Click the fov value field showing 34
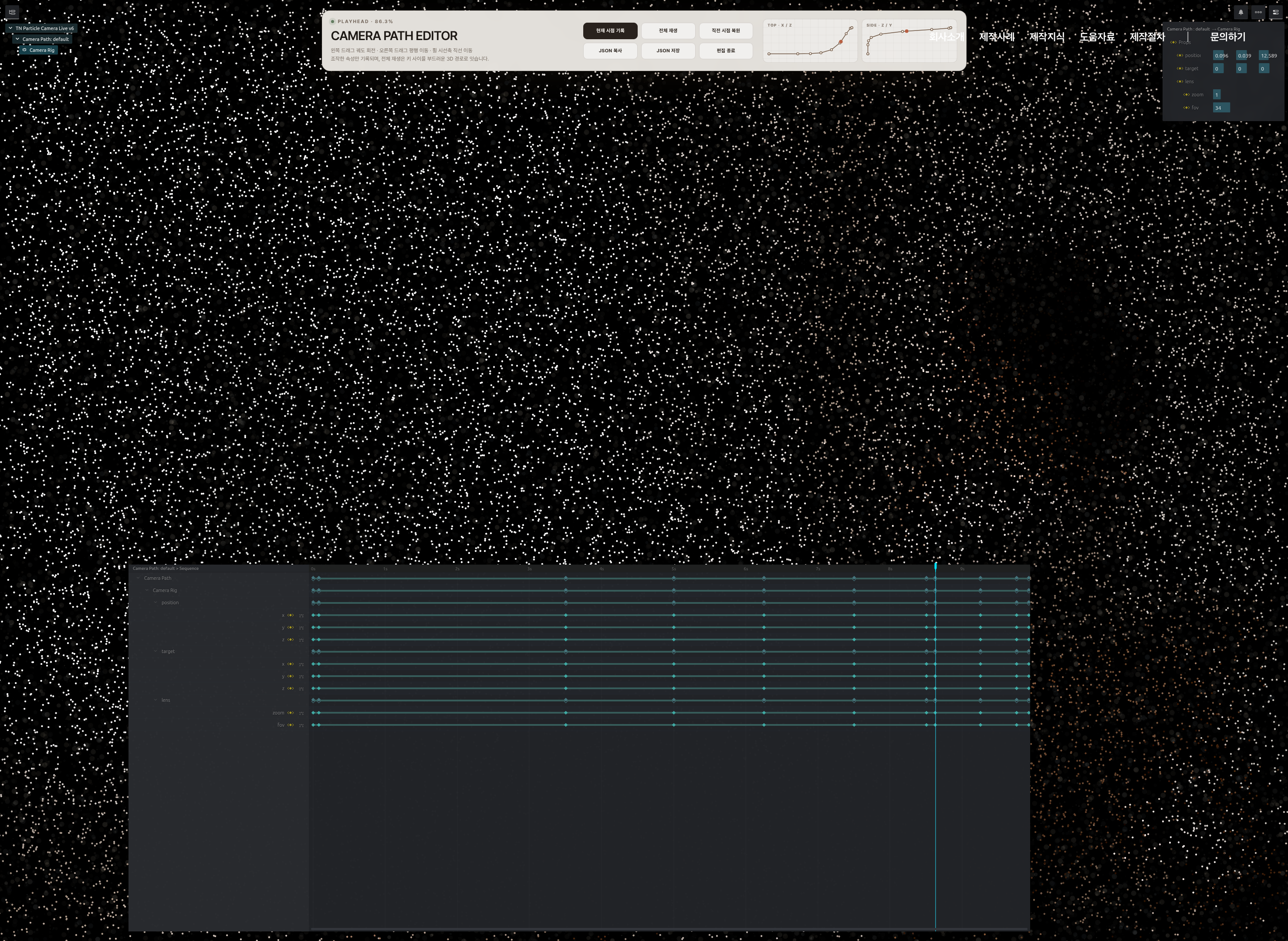The height and width of the screenshot is (941, 1288). (x=1221, y=108)
